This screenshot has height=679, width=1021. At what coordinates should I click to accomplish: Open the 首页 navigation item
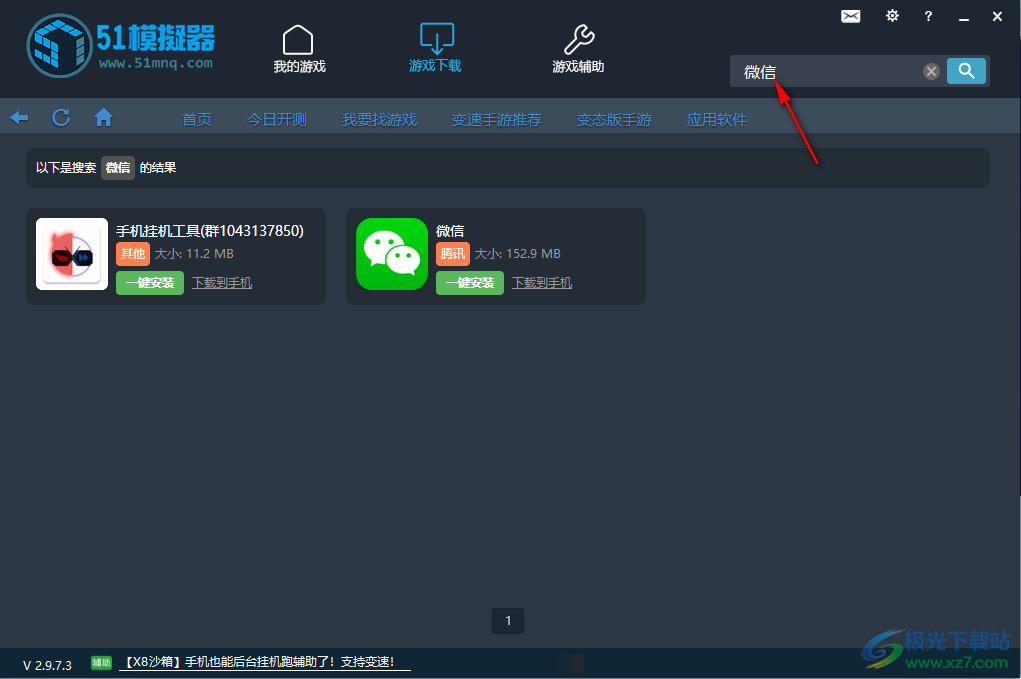point(197,120)
